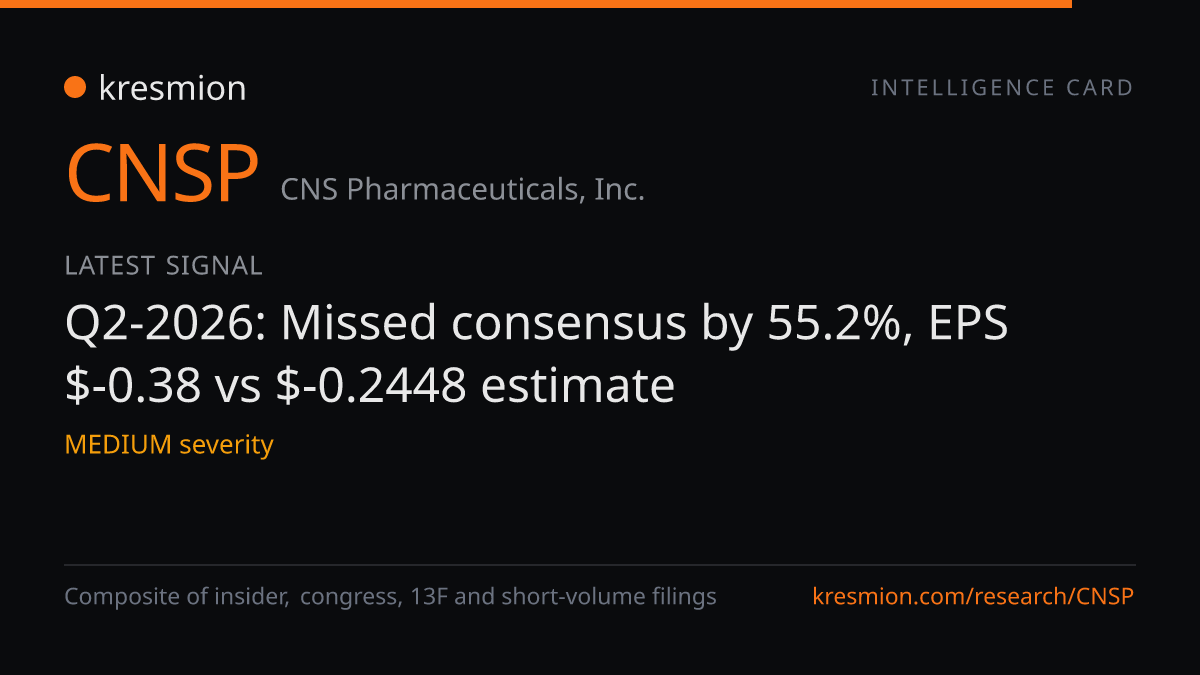This screenshot has width=1200, height=675.
Task: Open the Q2-2026 missed consensus headline
Action: pos(537,354)
